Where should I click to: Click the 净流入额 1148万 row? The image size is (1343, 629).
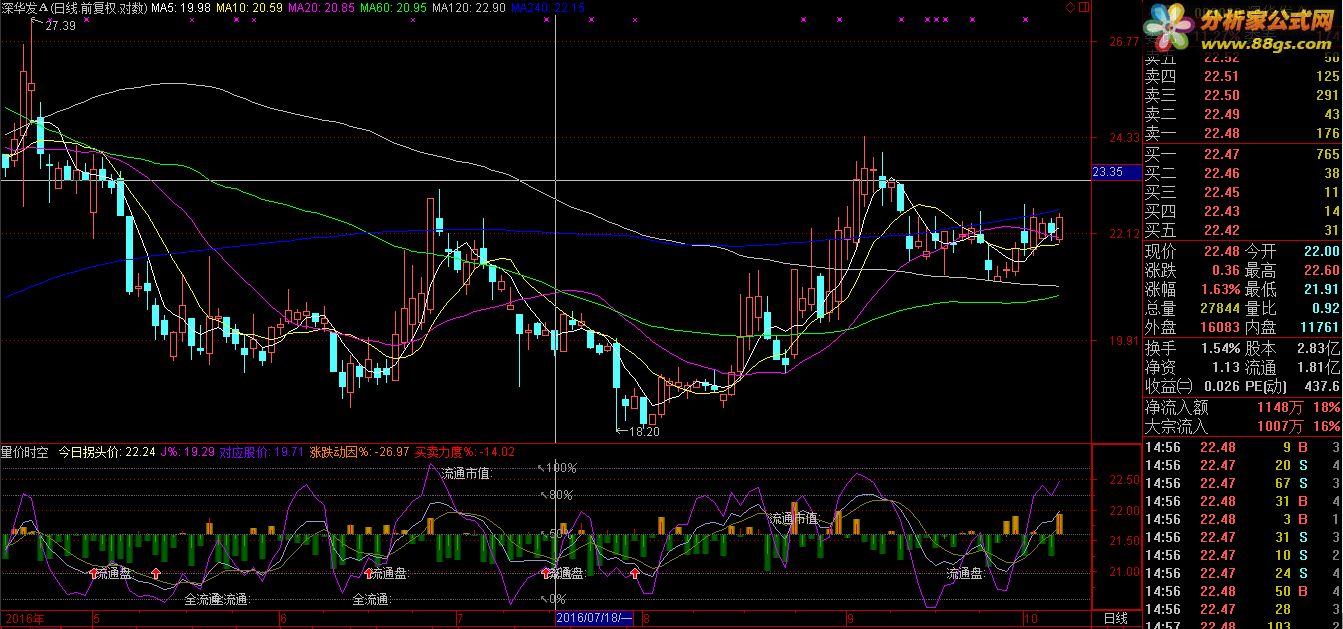coord(1241,407)
